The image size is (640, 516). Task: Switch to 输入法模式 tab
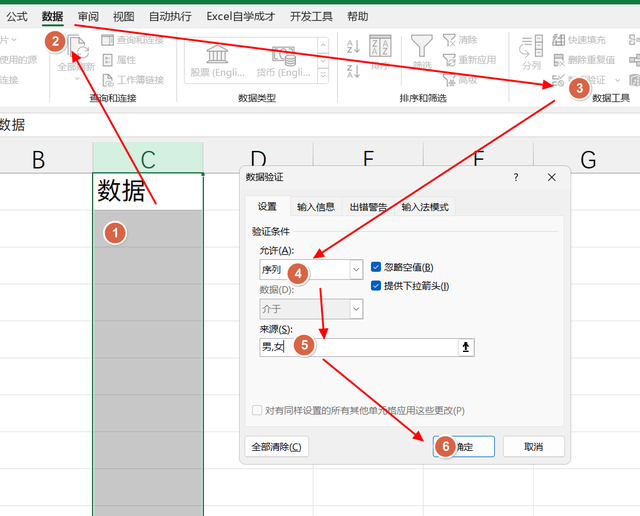tap(425, 207)
